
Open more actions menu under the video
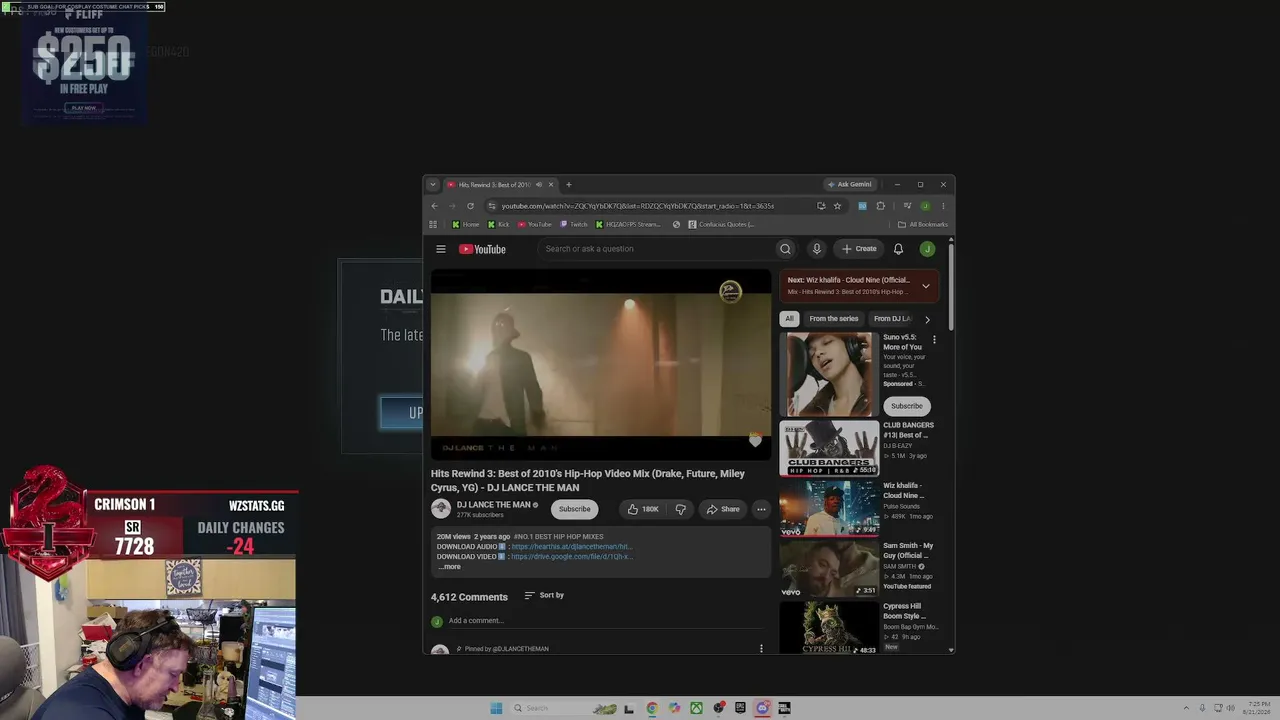point(761,509)
